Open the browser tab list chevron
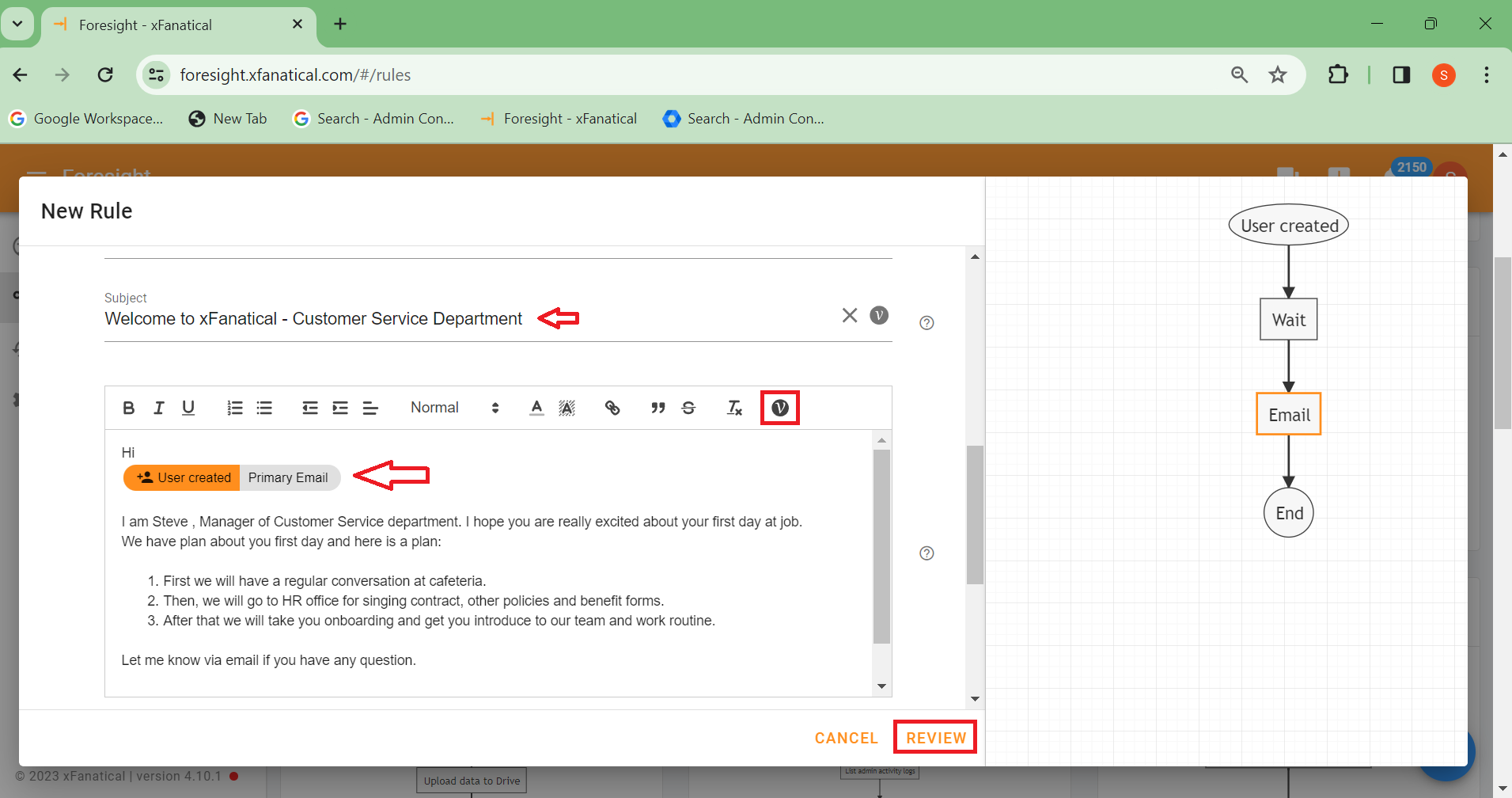Screen dimensions: 1512x798 (x=17, y=24)
